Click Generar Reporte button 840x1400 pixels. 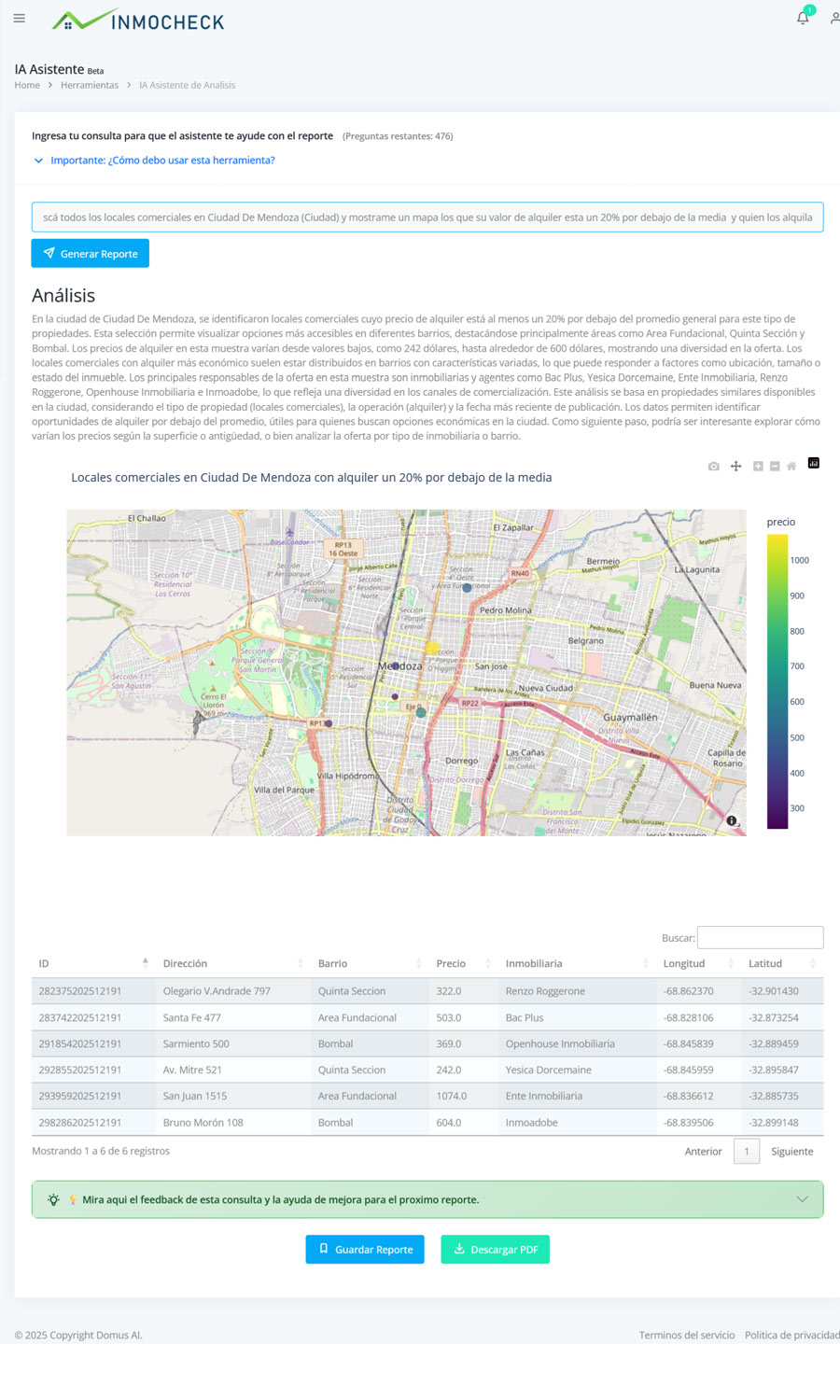click(90, 254)
